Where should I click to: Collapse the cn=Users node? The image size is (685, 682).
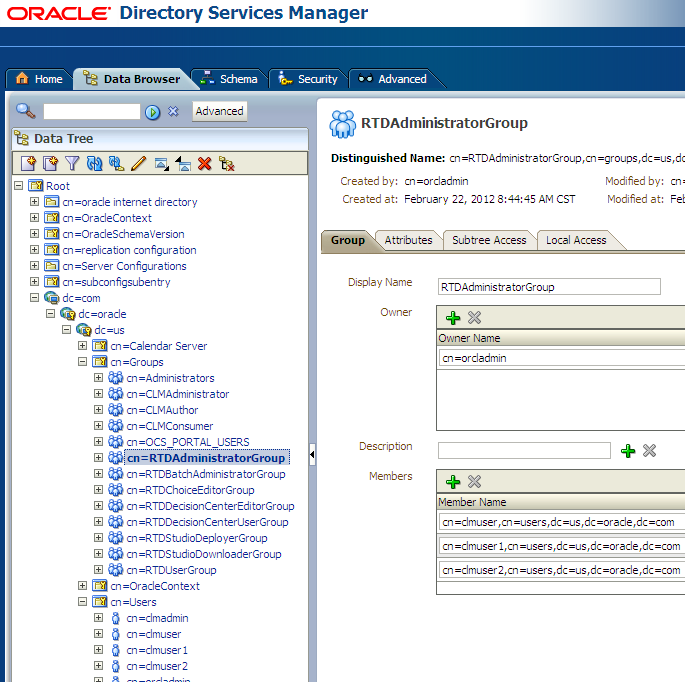click(x=83, y=602)
